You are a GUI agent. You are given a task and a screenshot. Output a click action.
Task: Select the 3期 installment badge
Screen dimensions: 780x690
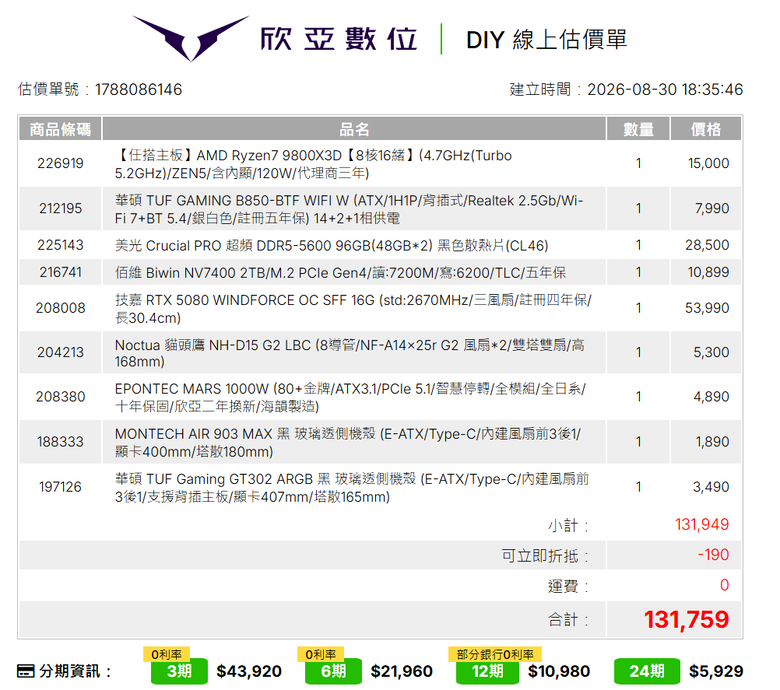pos(179,671)
